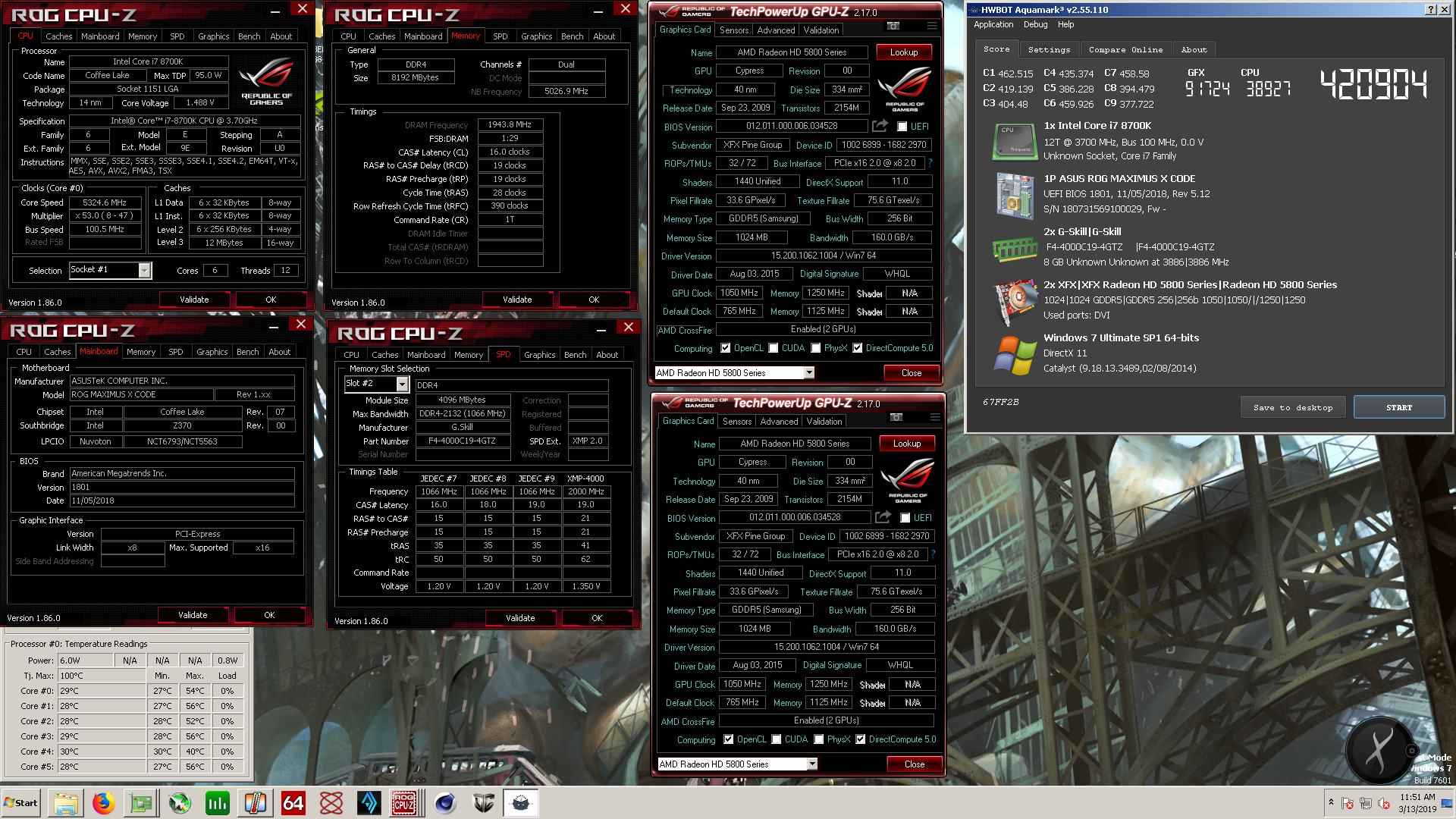Open the hamburger menu in upper GPU-Z
This screenshot has height=819, width=1456.
click(932, 26)
